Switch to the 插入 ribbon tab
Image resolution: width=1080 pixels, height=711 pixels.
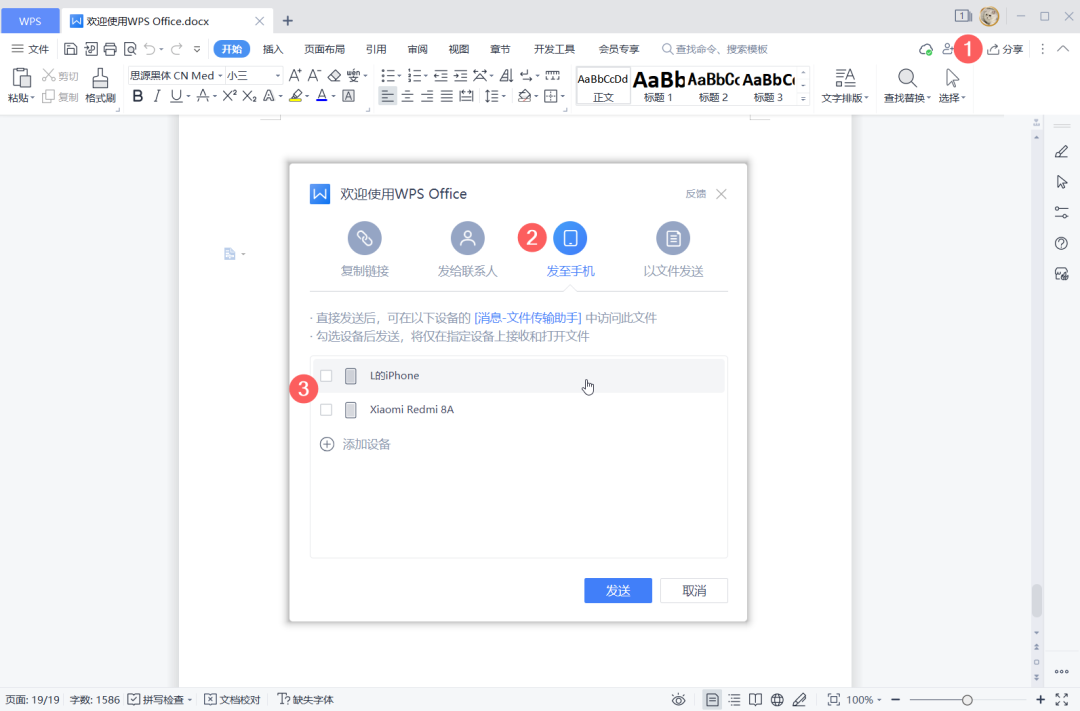pos(273,49)
